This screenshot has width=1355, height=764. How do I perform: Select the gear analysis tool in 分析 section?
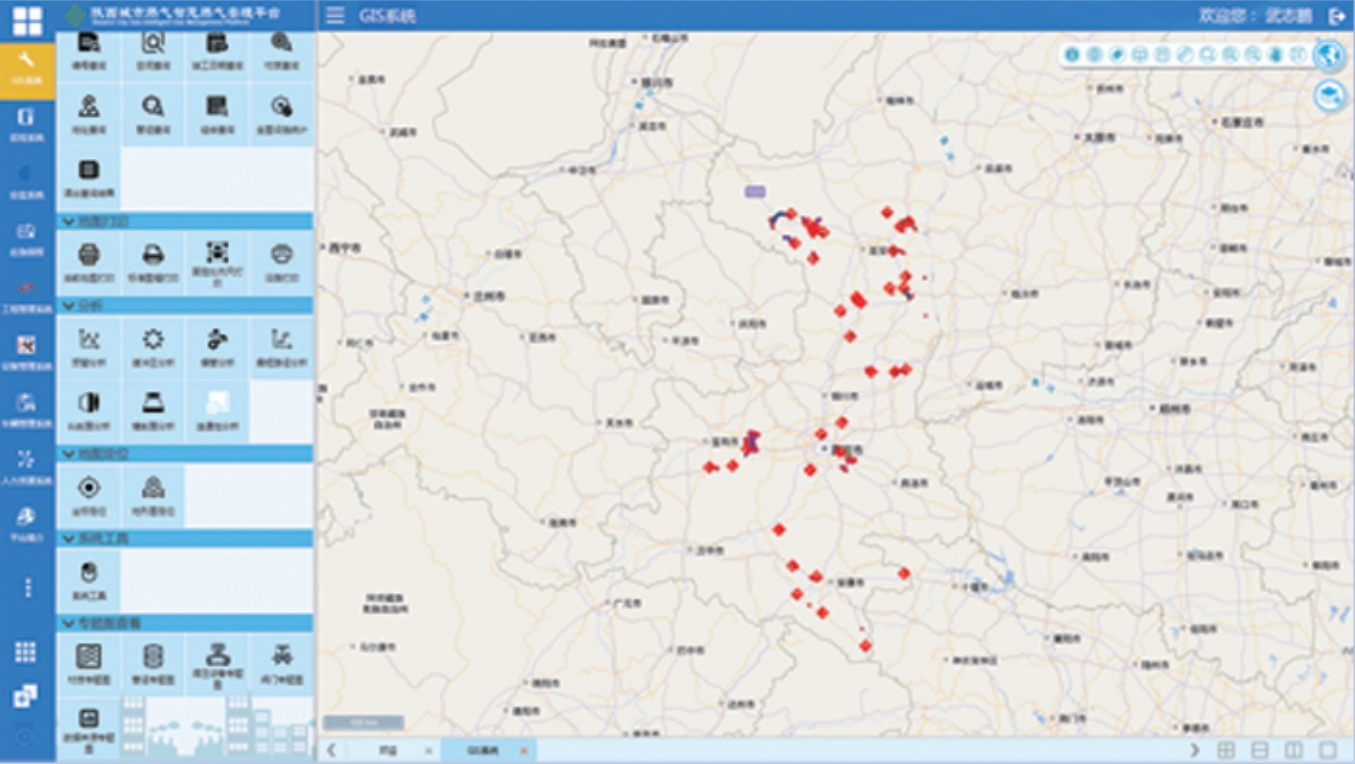tap(153, 347)
